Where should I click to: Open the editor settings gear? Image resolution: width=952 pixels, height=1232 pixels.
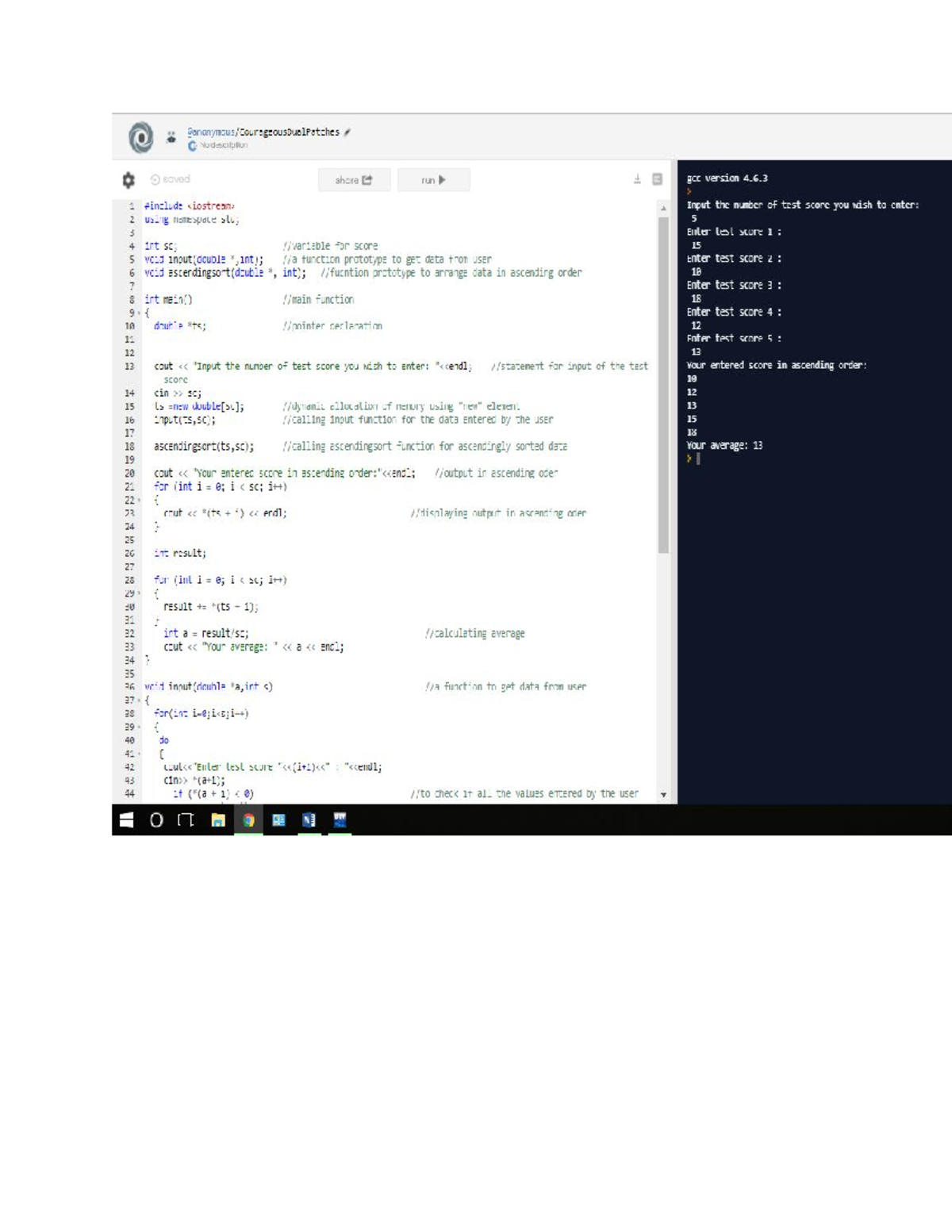pyautogui.click(x=129, y=178)
